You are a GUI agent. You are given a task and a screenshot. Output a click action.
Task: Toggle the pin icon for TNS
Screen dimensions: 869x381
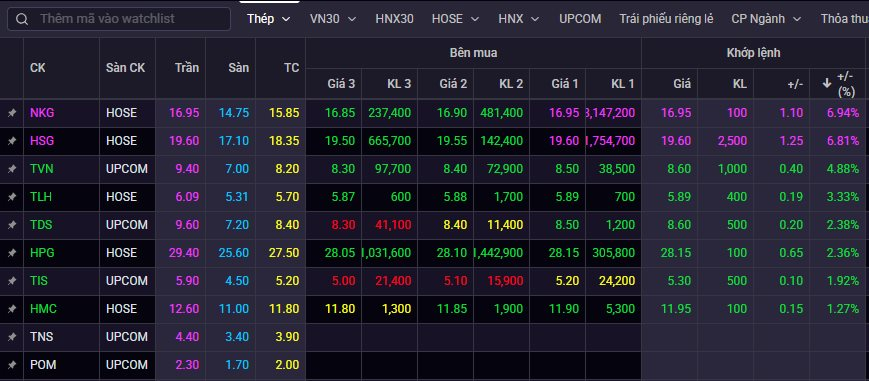tap(12, 337)
